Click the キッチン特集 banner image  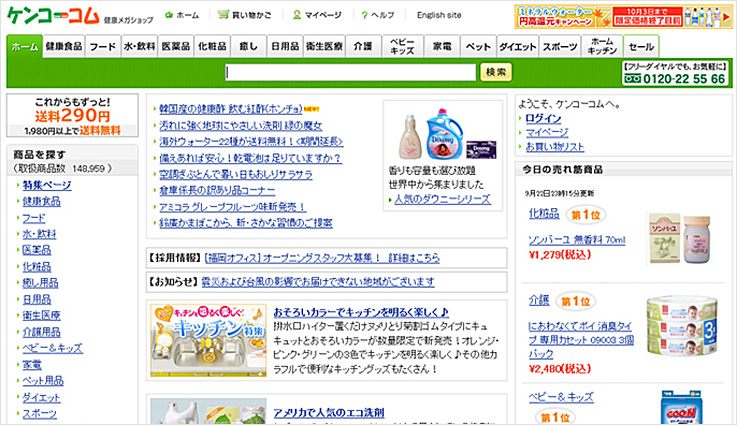[208, 340]
